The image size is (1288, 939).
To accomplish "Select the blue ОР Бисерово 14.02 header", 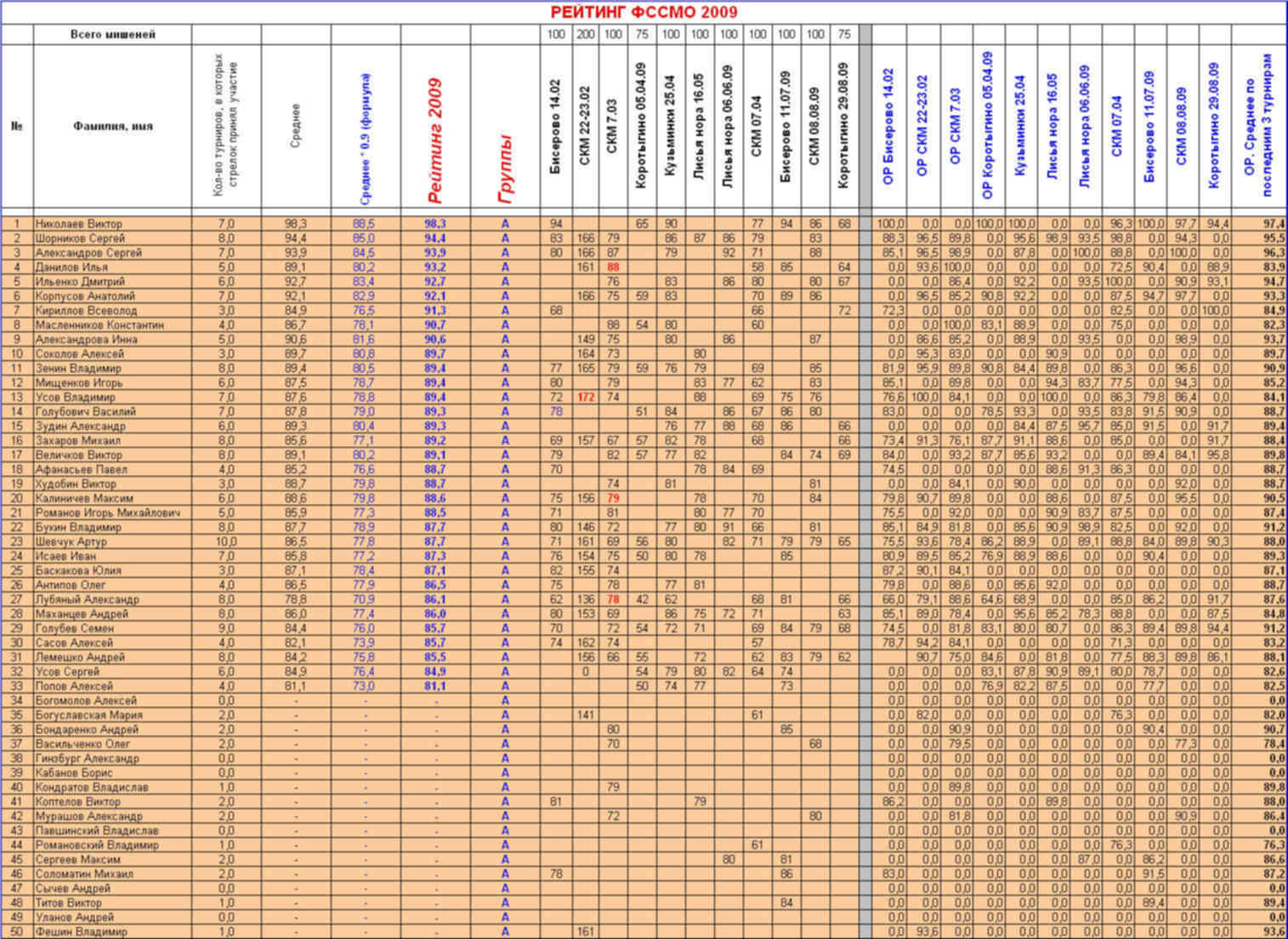I will 889,127.
